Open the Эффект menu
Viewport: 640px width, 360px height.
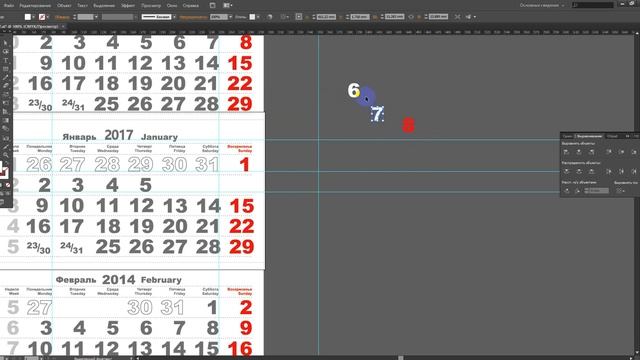128,6
